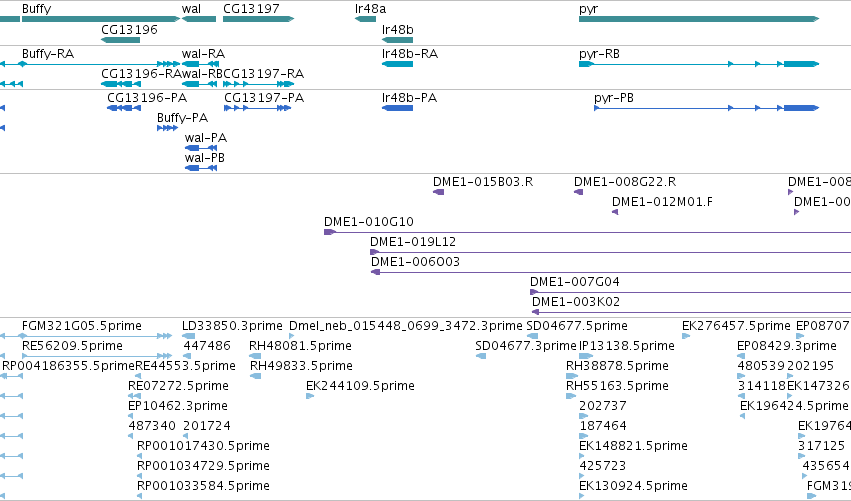Image resolution: width=851 pixels, height=501 pixels.
Task: Select the wal-RA transcript label
Action: tap(204, 54)
